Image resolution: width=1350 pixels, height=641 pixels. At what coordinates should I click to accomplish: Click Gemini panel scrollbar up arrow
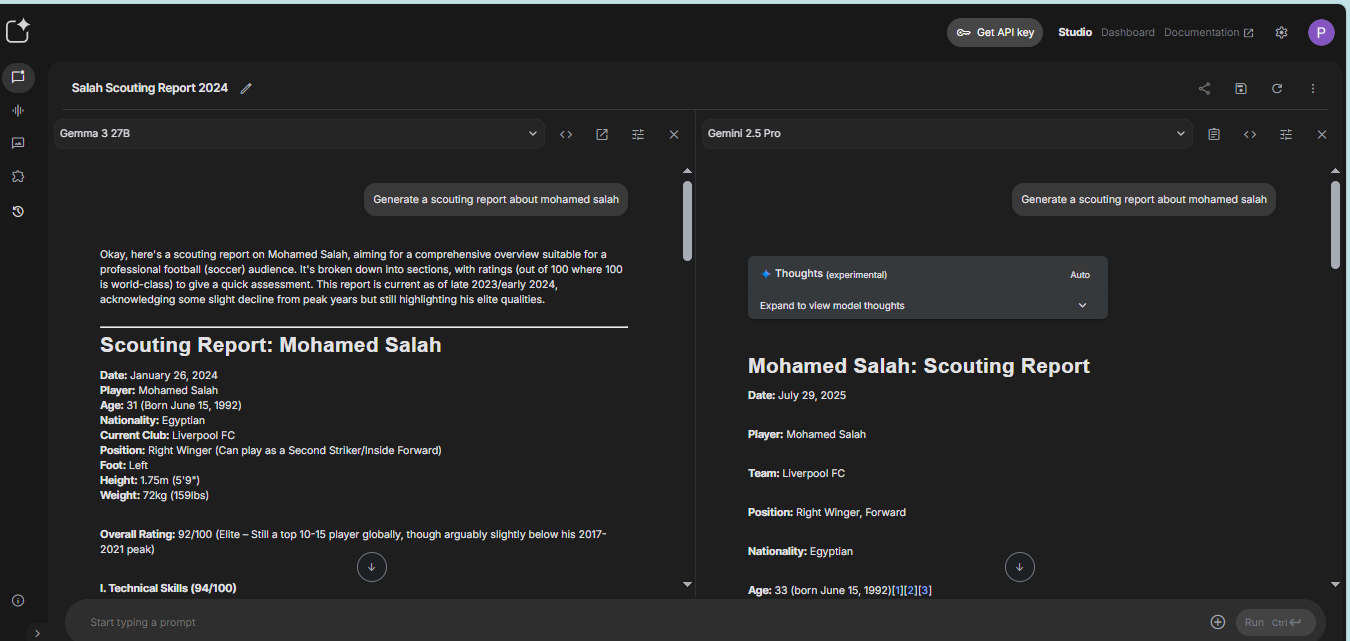(1336, 171)
